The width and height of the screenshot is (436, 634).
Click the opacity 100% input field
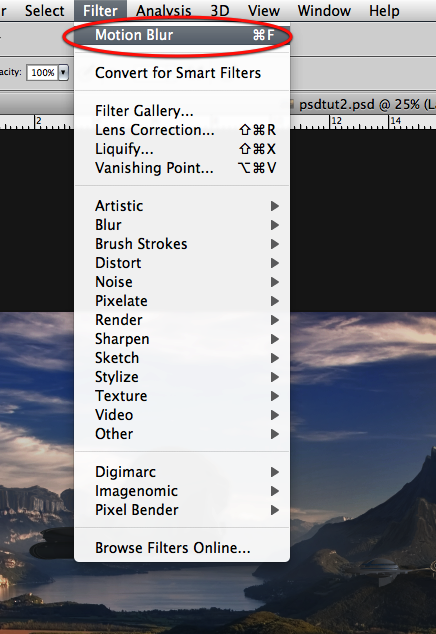tap(42, 73)
